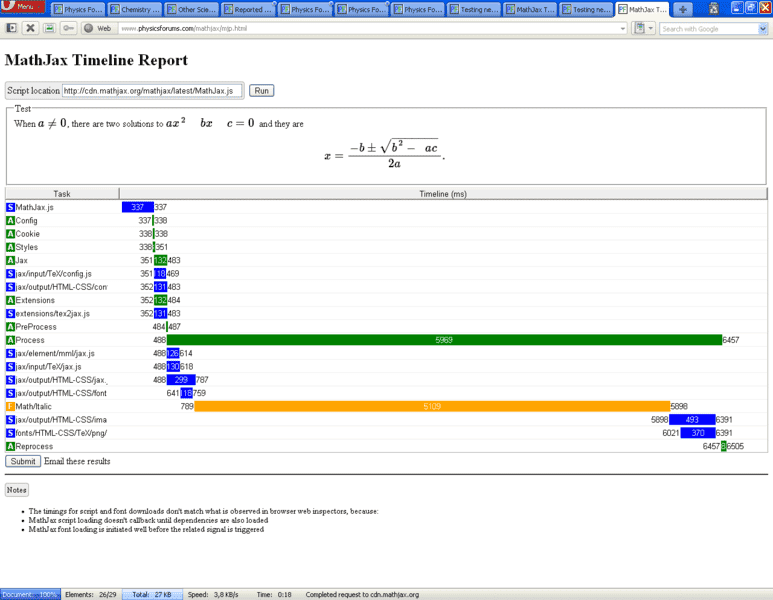Click the Task column header
Image resolution: width=773 pixels, height=600 pixels.
(x=62, y=194)
